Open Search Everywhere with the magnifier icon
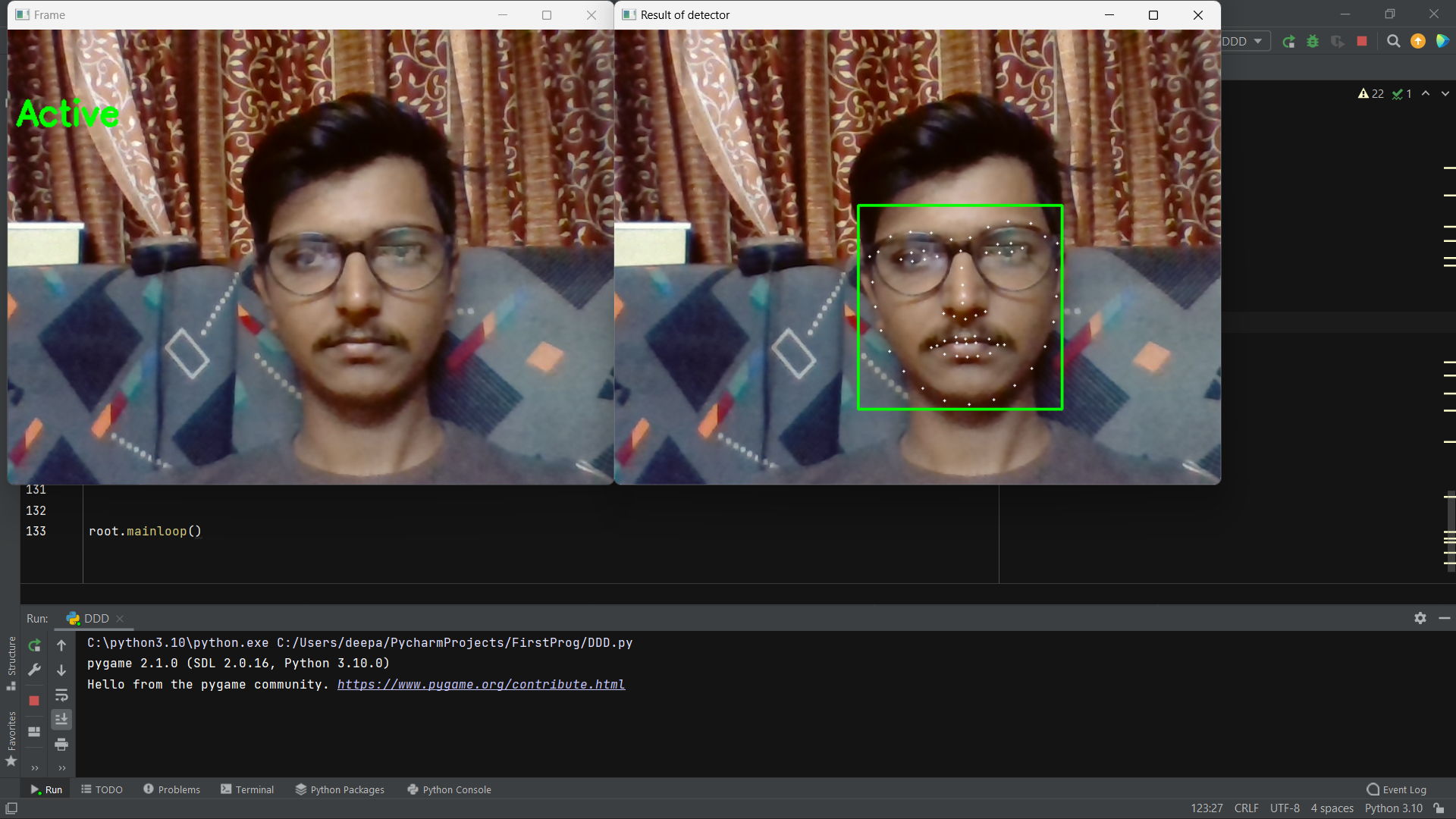Image resolution: width=1456 pixels, height=819 pixels. [1393, 42]
